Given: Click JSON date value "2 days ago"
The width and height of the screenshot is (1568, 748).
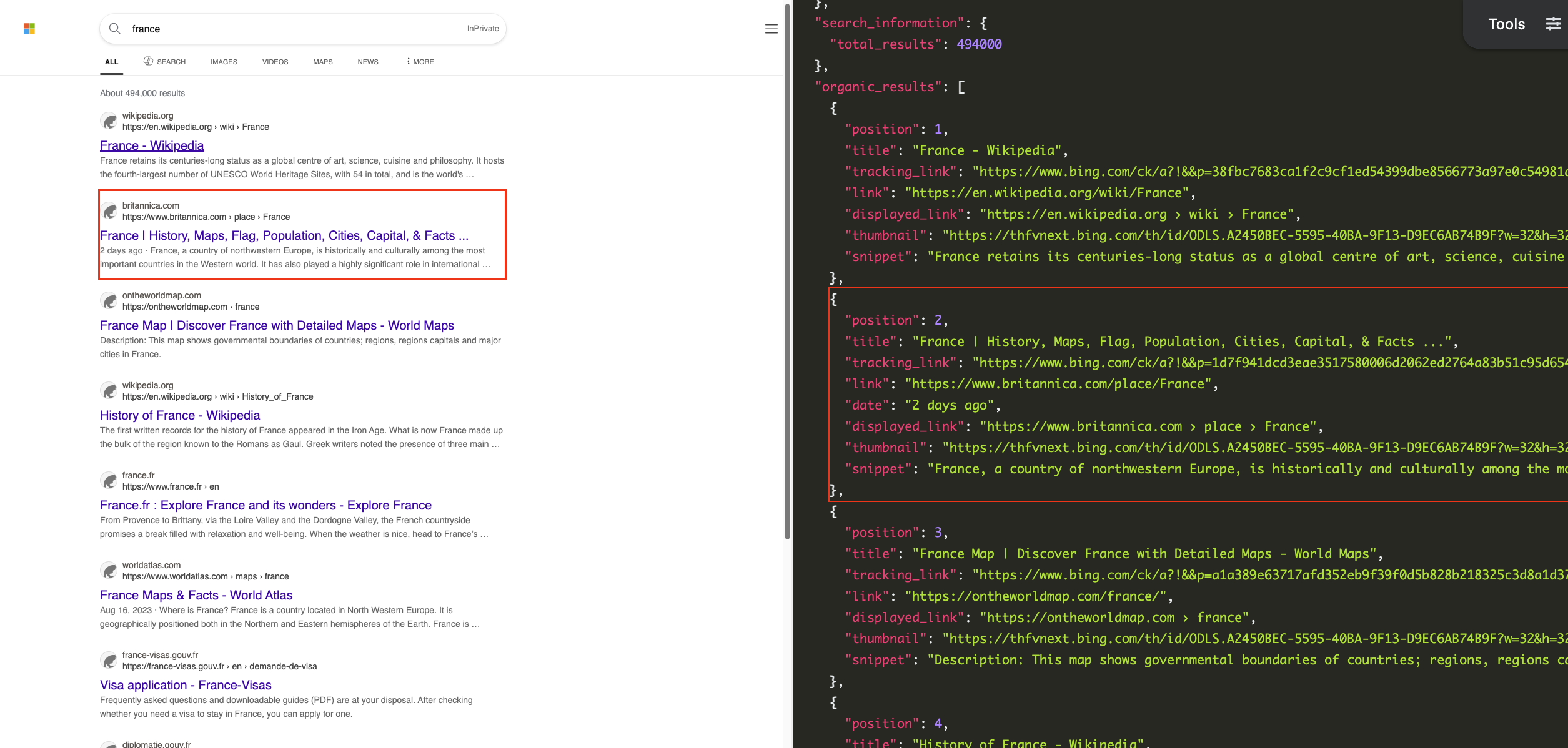Looking at the screenshot, I should pyautogui.click(x=949, y=405).
